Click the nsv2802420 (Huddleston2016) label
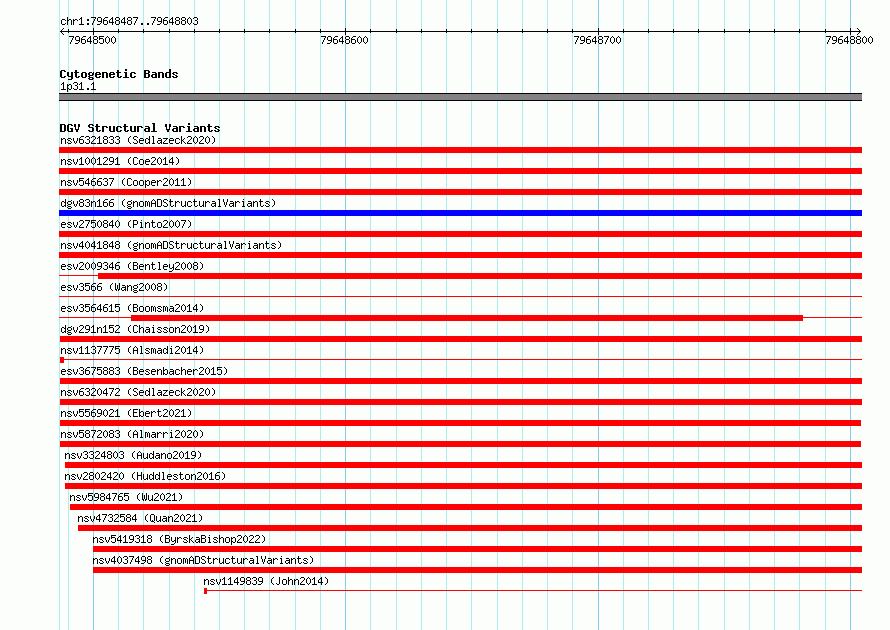 tap(145, 476)
